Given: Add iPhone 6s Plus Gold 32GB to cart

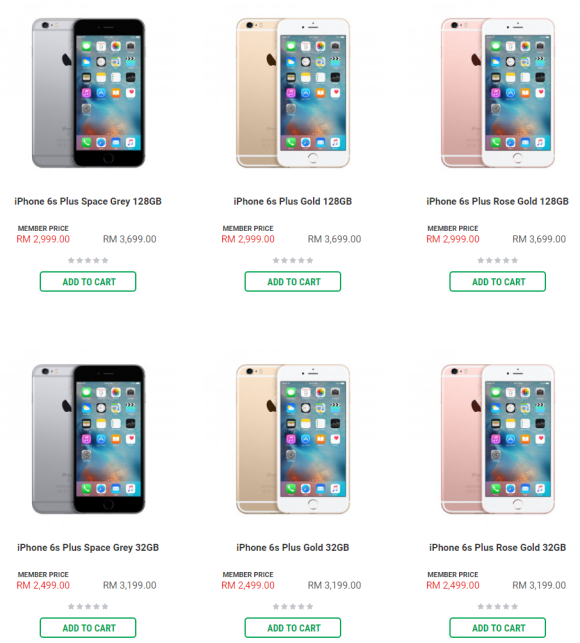Looking at the screenshot, I should point(293,628).
